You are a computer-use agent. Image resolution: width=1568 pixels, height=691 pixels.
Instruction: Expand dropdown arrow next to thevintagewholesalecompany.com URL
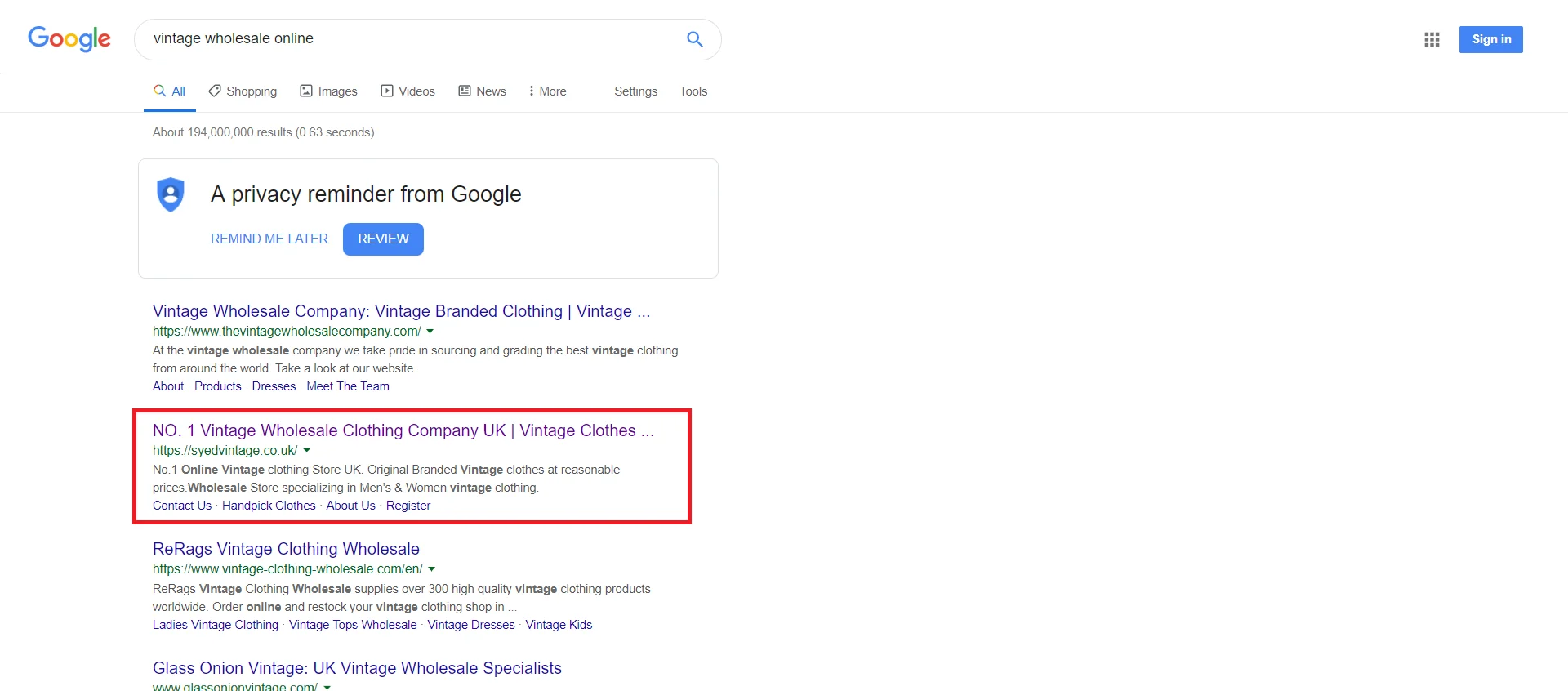(x=430, y=332)
